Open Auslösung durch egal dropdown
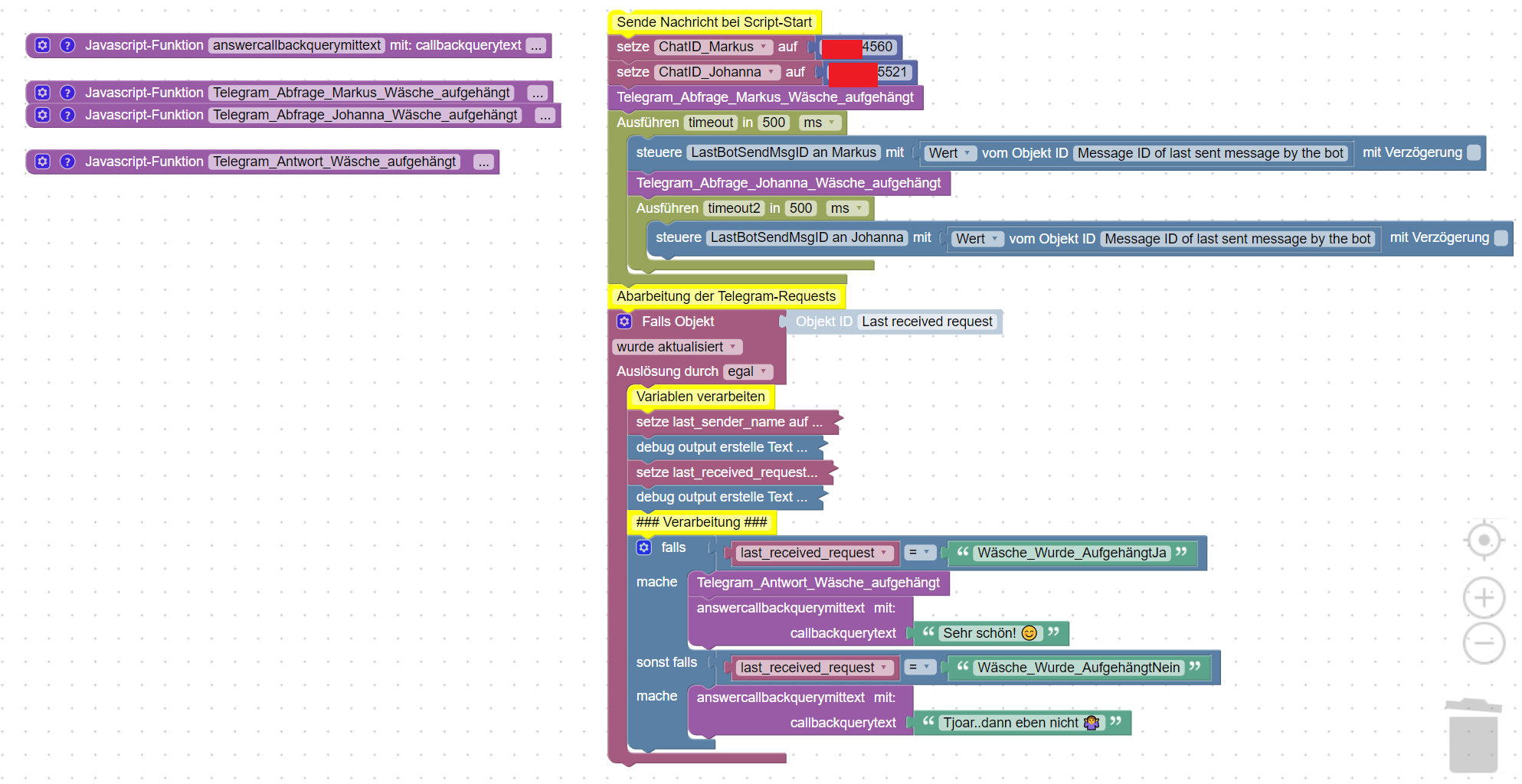Image resolution: width=1522 pixels, height=784 pixels. pyautogui.click(x=747, y=371)
